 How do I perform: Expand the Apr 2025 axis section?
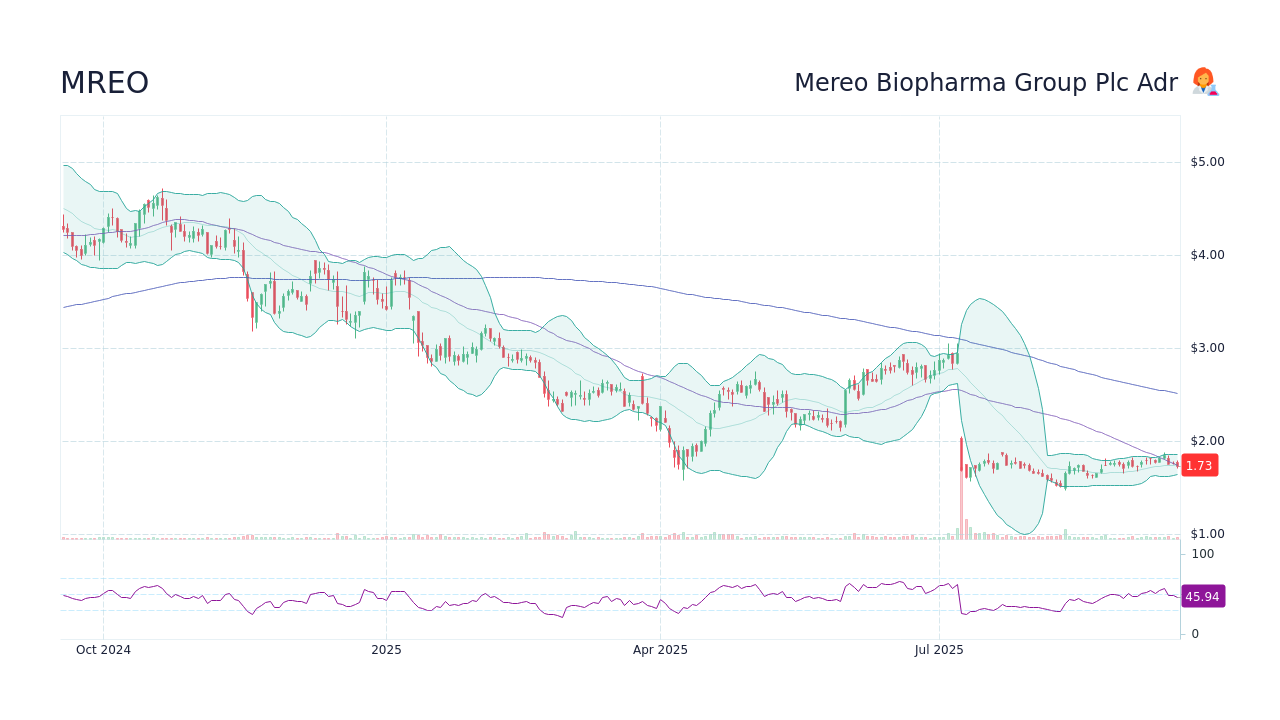tap(659, 650)
